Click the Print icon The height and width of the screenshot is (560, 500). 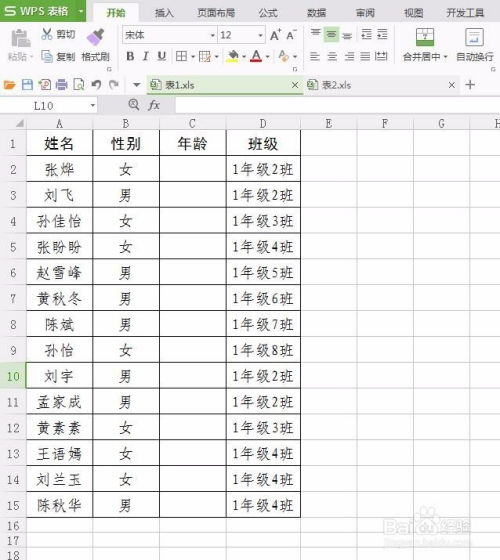pos(62,85)
